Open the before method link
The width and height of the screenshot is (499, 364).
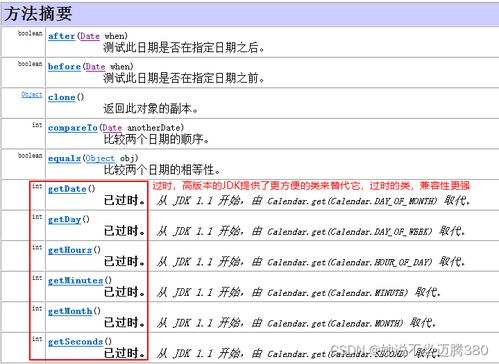point(64,67)
